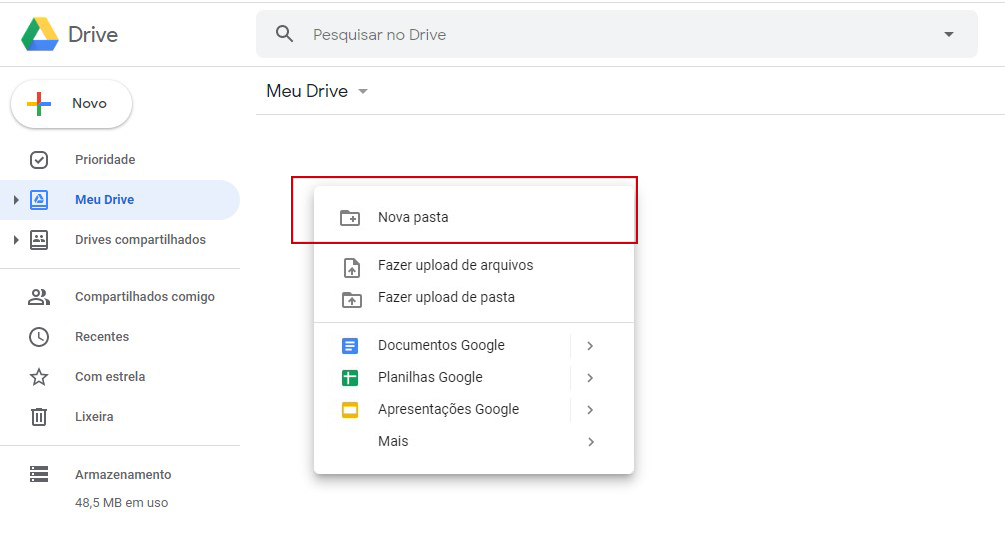Image resolution: width=1005 pixels, height=547 pixels.
Task: Open Drives compartilhados section
Action: 140,240
